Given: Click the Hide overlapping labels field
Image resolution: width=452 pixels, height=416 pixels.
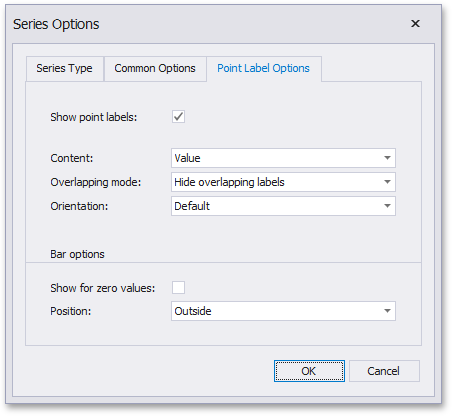Looking at the screenshot, I should (283, 182).
